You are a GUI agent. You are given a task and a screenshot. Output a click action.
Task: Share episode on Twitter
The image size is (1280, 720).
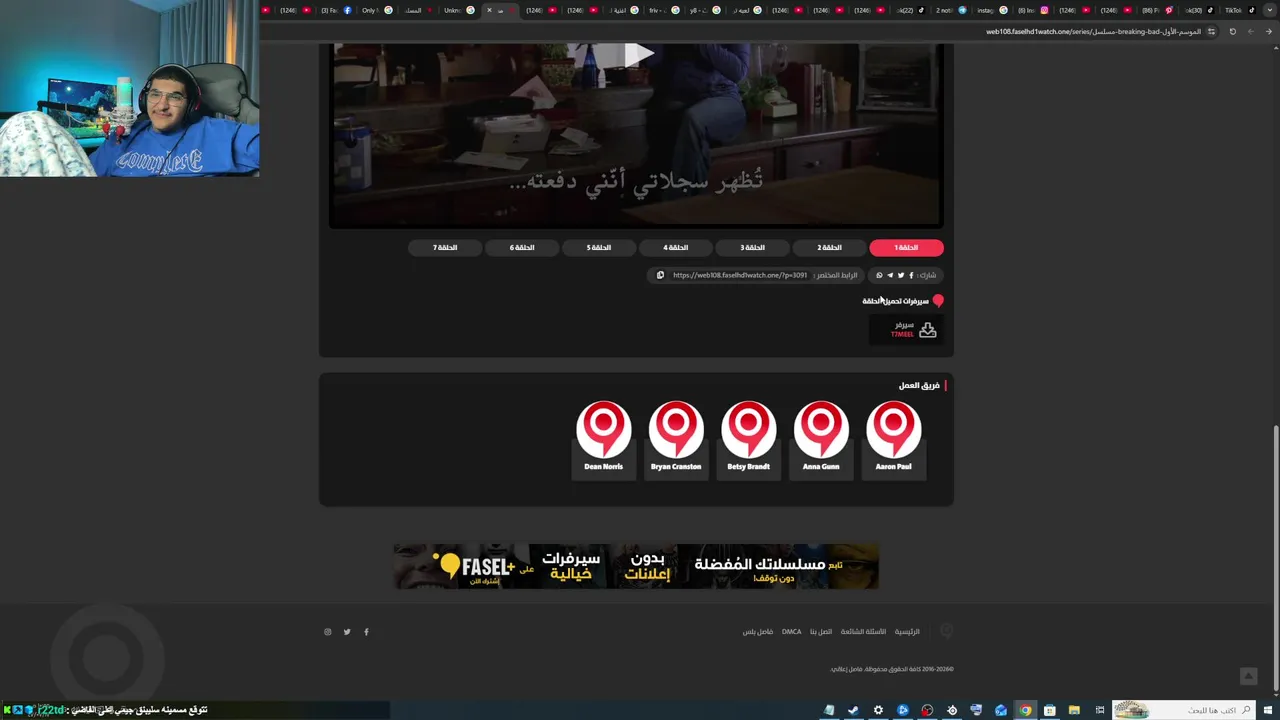coord(901,275)
